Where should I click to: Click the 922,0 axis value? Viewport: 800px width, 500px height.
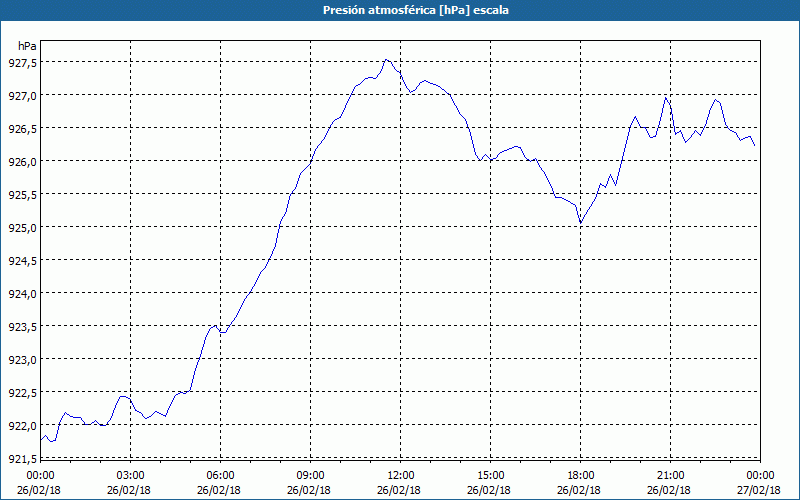[x=22, y=425]
